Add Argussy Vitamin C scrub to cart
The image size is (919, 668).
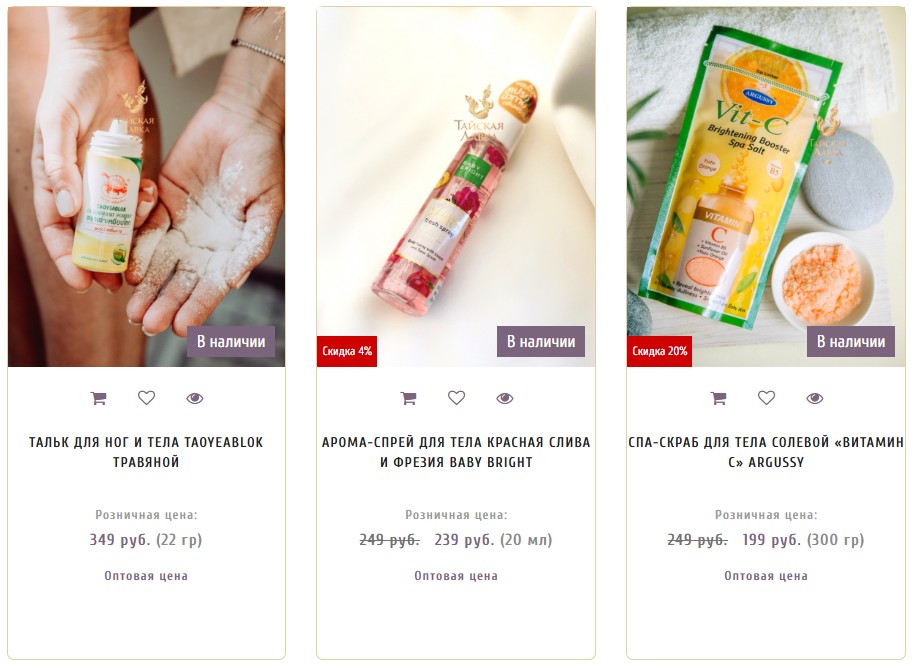click(719, 398)
